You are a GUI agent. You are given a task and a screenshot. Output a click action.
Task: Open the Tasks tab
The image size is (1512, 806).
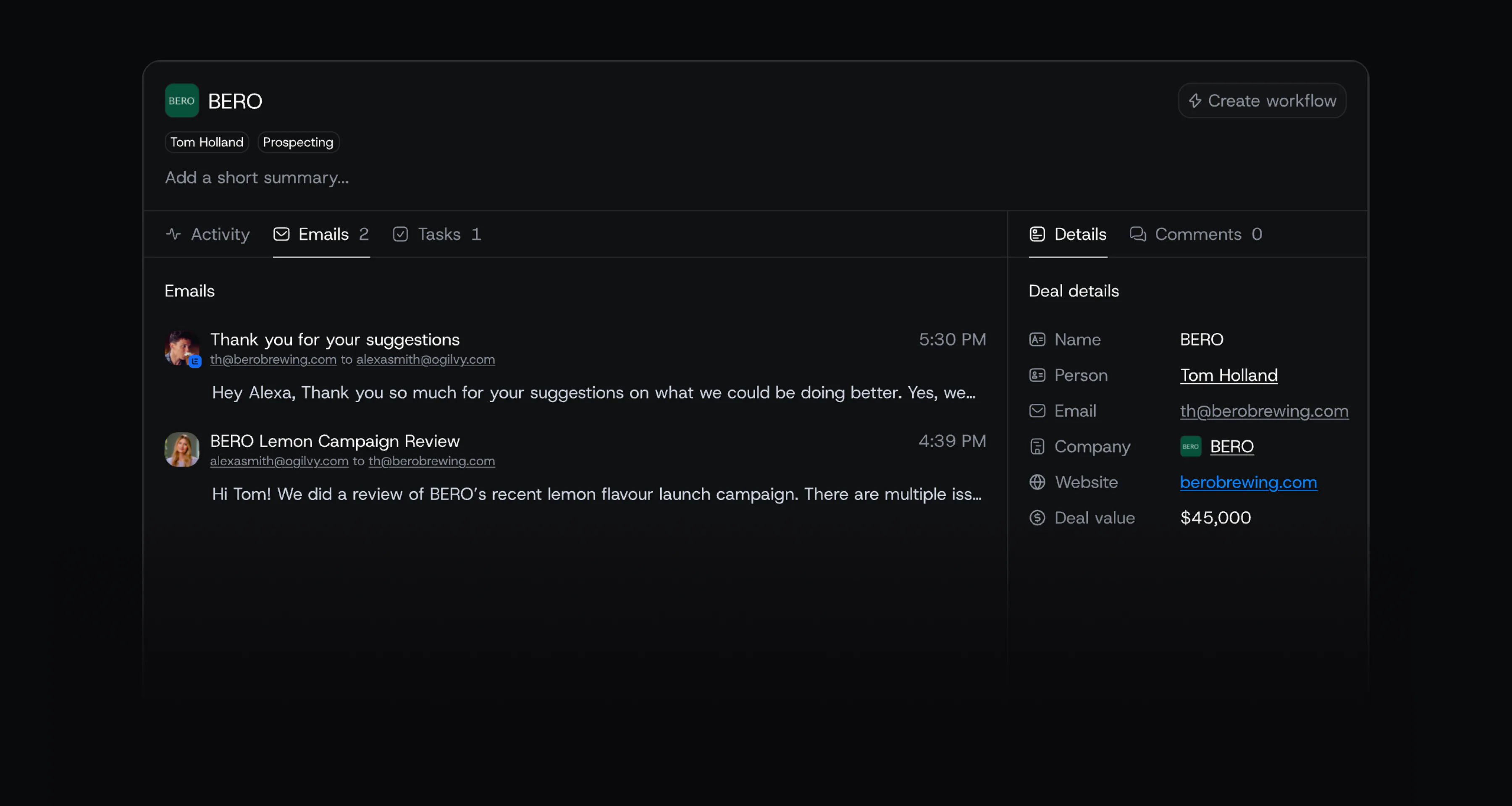pos(437,234)
